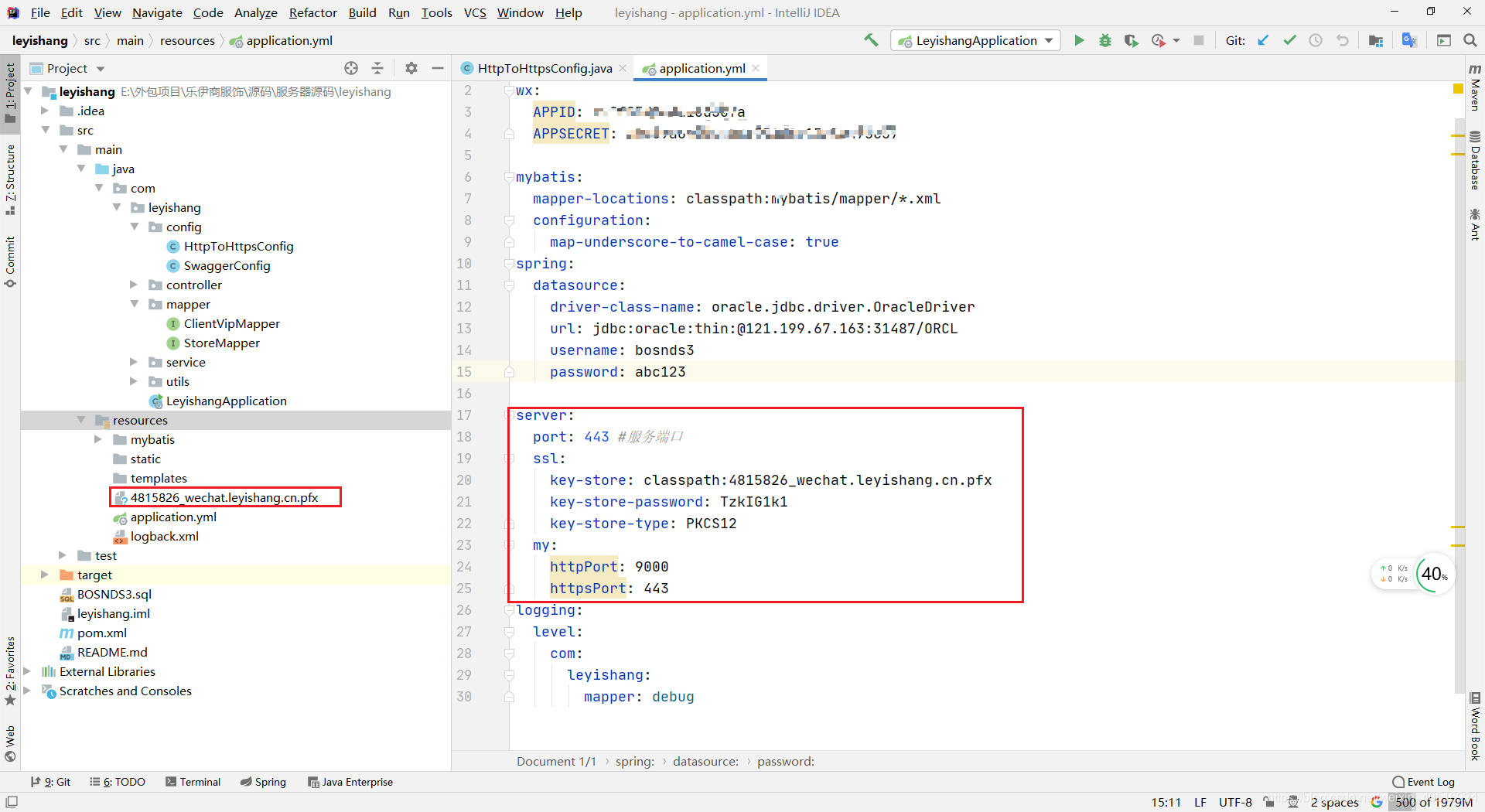
Task: Open the 9: Git tool window
Action: (50, 782)
